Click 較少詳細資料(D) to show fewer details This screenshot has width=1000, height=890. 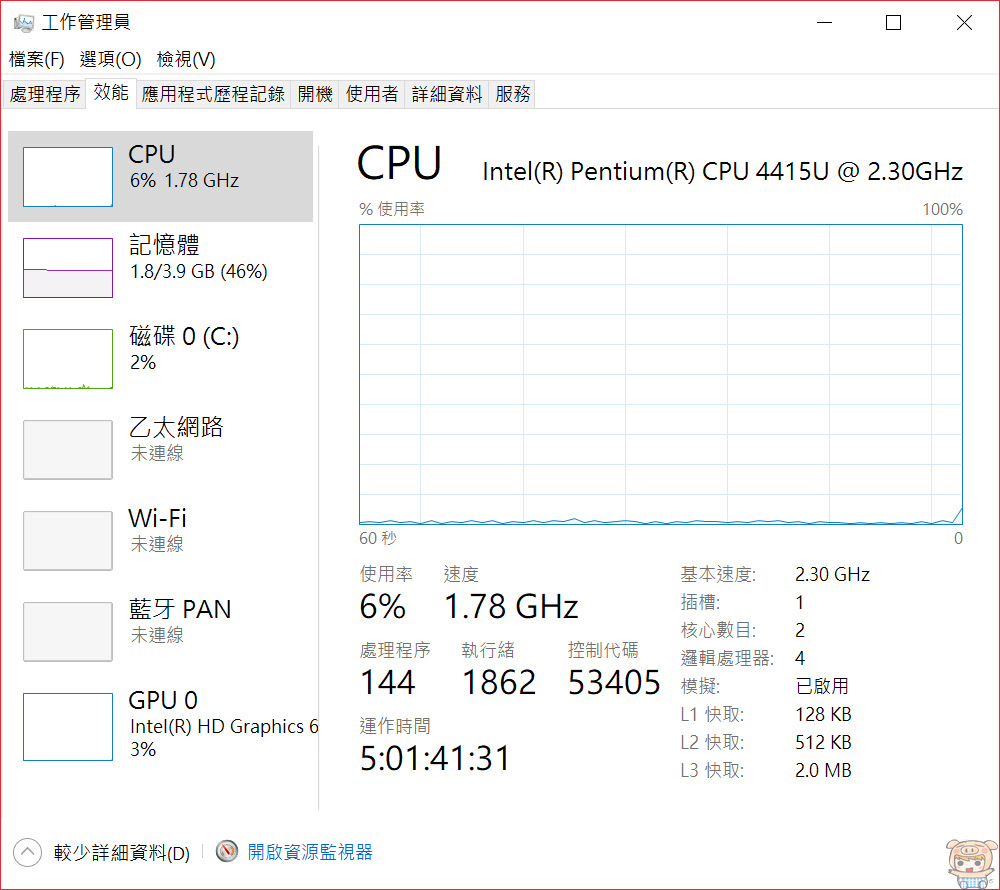(122, 852)
